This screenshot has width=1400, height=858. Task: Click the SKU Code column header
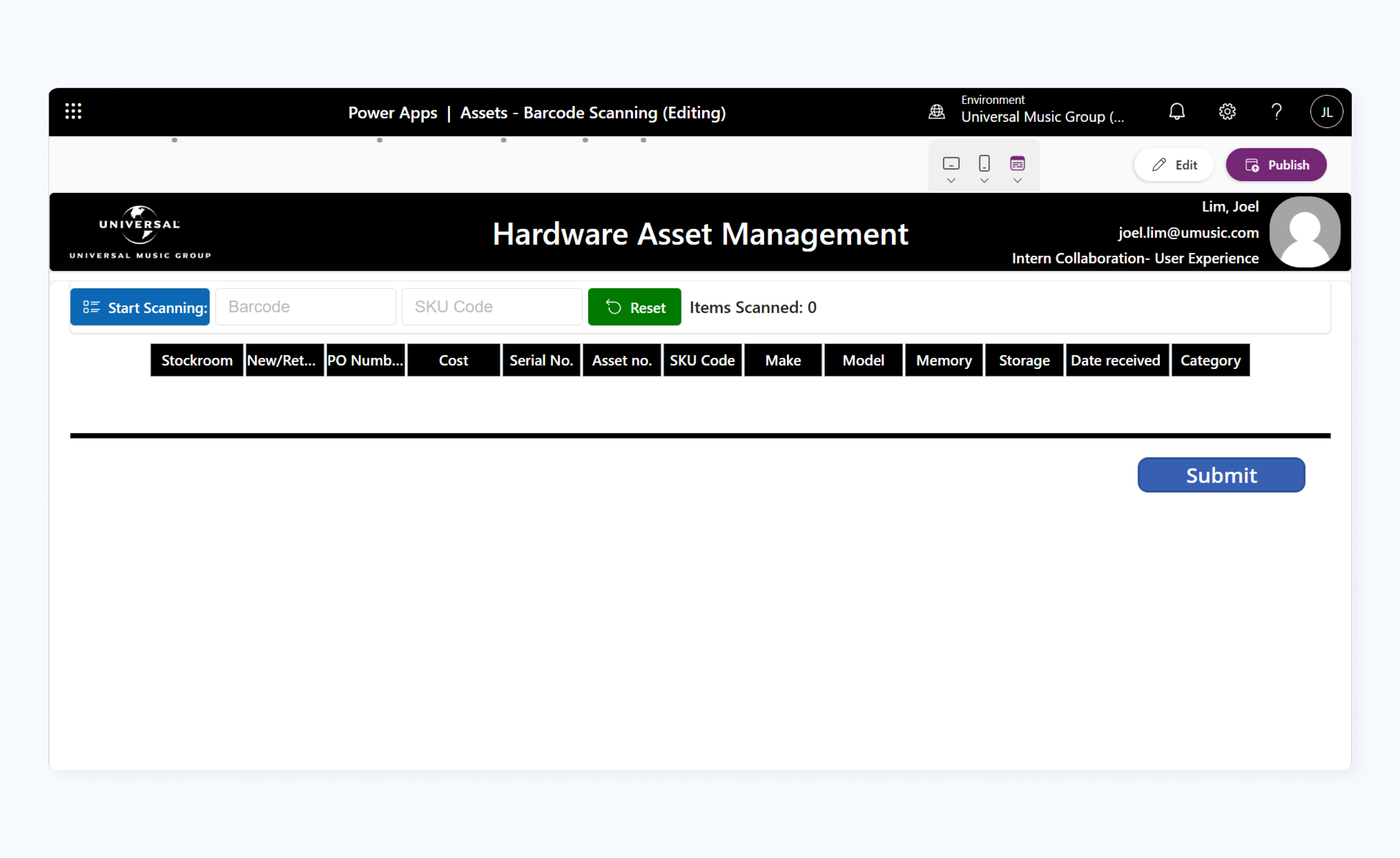[702, 360]
